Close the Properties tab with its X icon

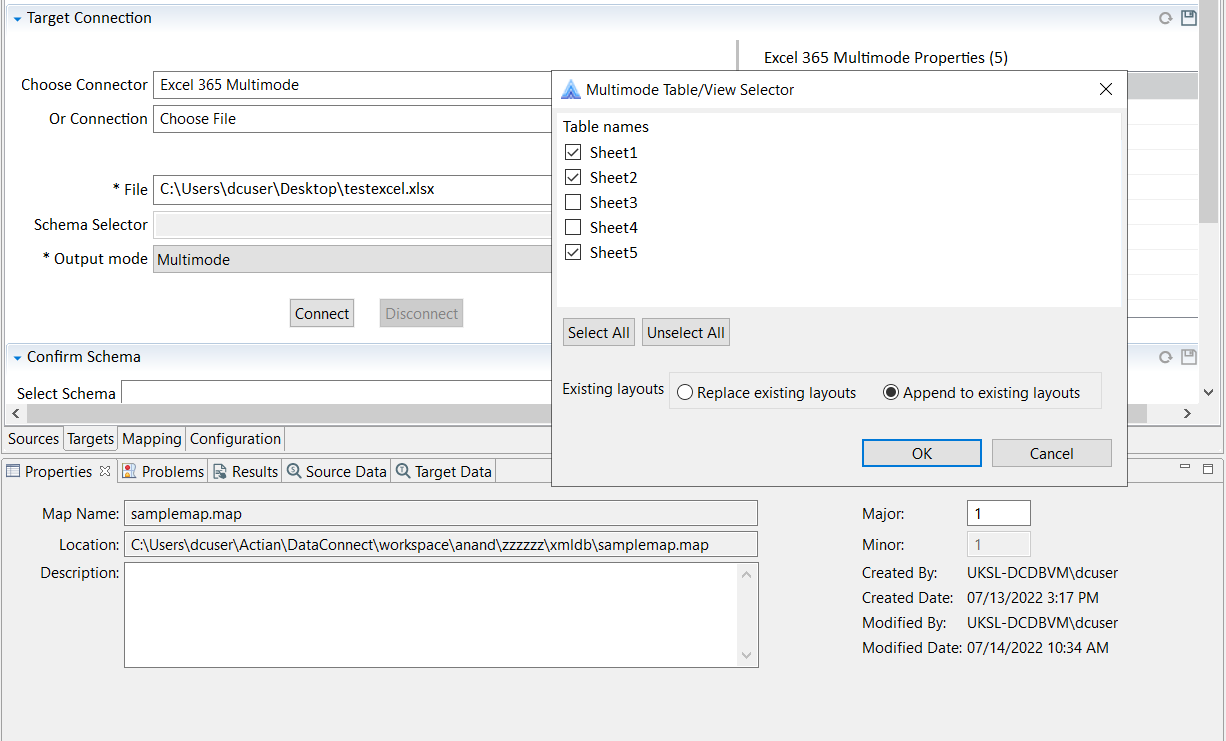click(105, 471)
